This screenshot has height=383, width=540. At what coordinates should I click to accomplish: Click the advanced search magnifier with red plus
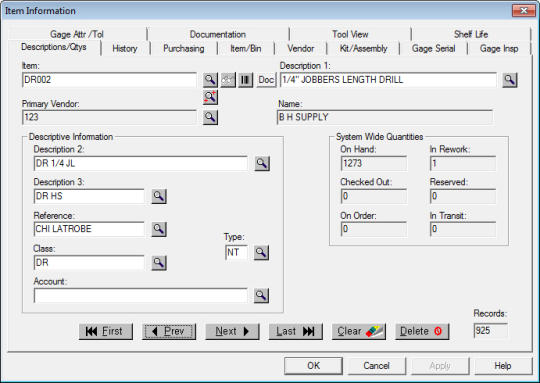click(210, 97)
